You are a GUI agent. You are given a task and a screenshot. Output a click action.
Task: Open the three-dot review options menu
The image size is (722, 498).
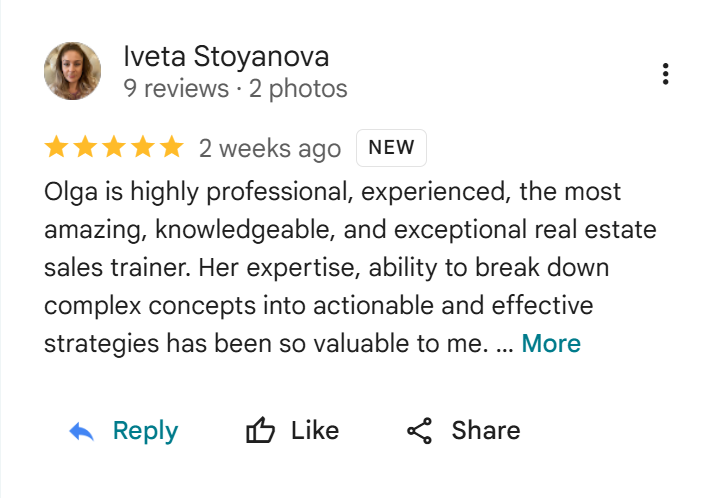665,73
